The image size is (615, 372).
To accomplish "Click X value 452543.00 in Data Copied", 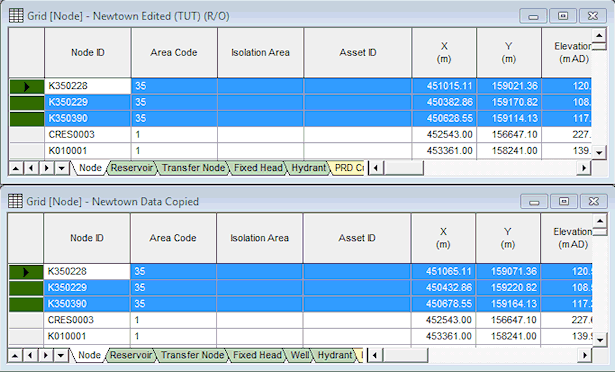I will pyautogui.click(x=444, y=320).
